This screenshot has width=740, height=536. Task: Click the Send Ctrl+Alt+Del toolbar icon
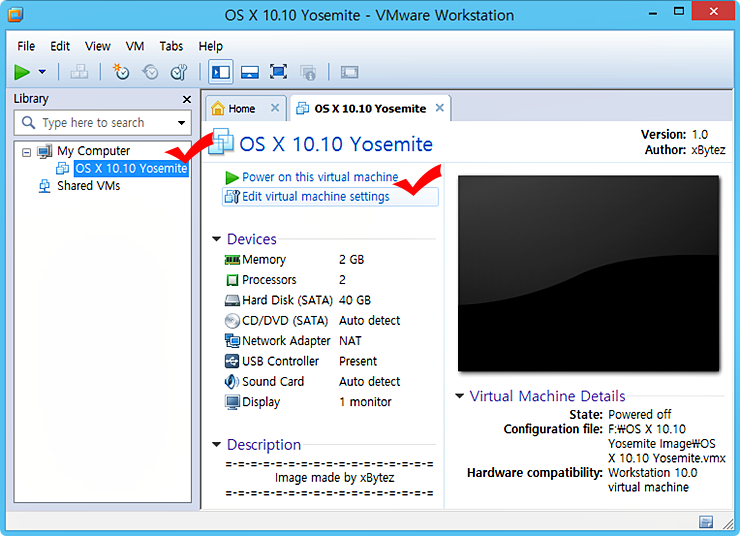pos(79,72)
